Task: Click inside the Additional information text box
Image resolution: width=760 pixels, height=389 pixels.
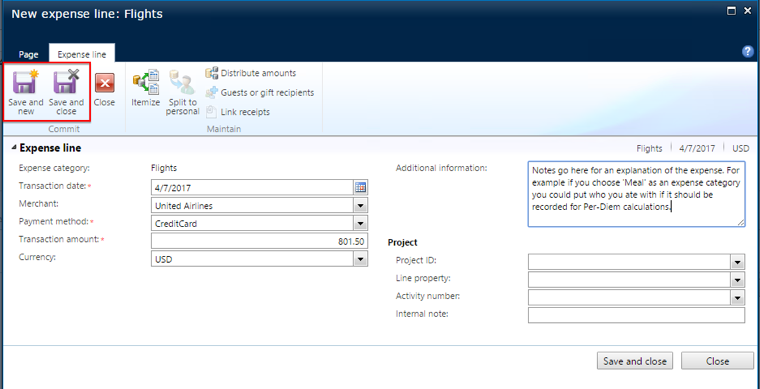Action: (x=636, y=194)
